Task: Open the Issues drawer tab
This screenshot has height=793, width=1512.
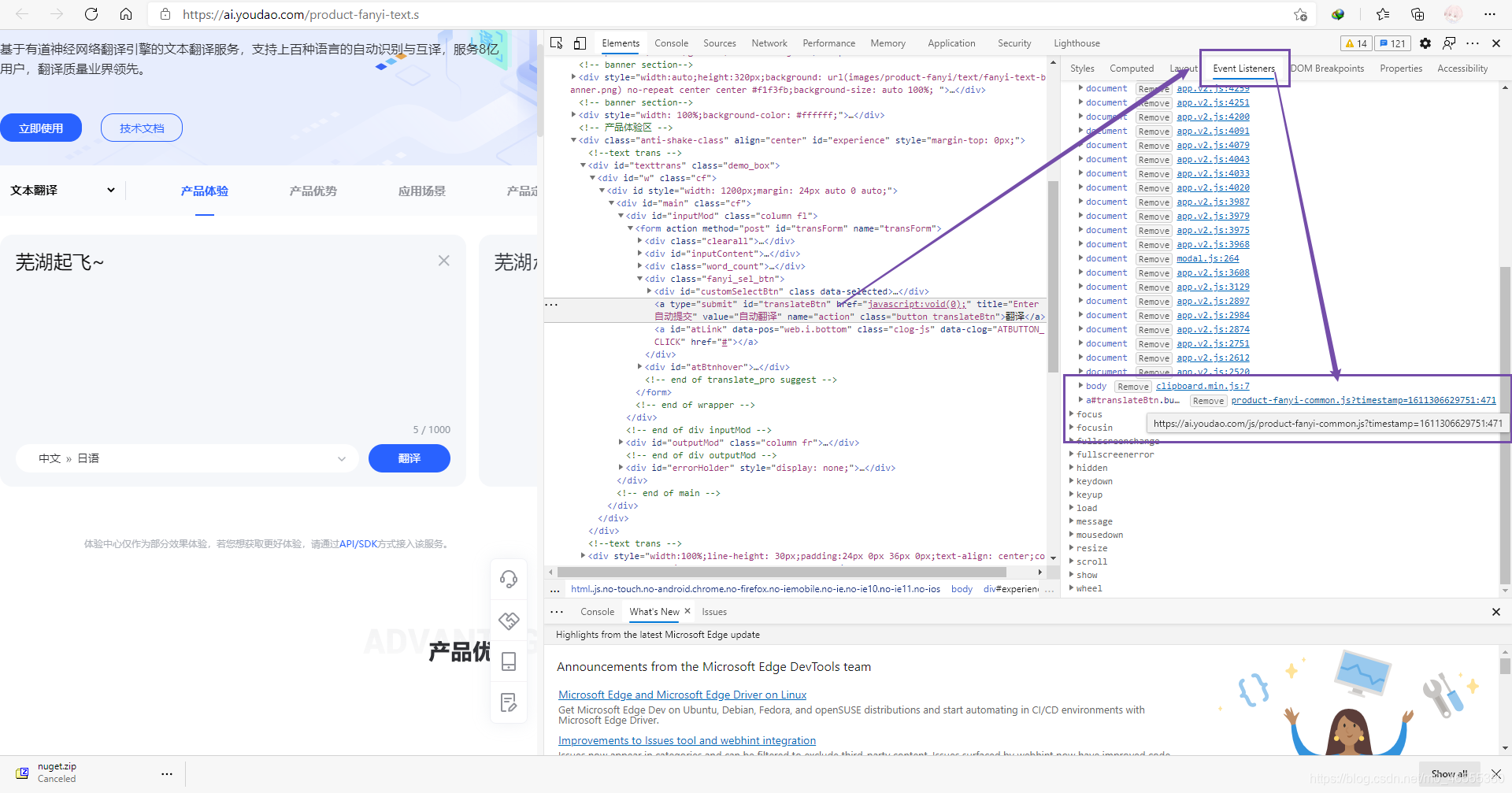Action: coord(714,612)
